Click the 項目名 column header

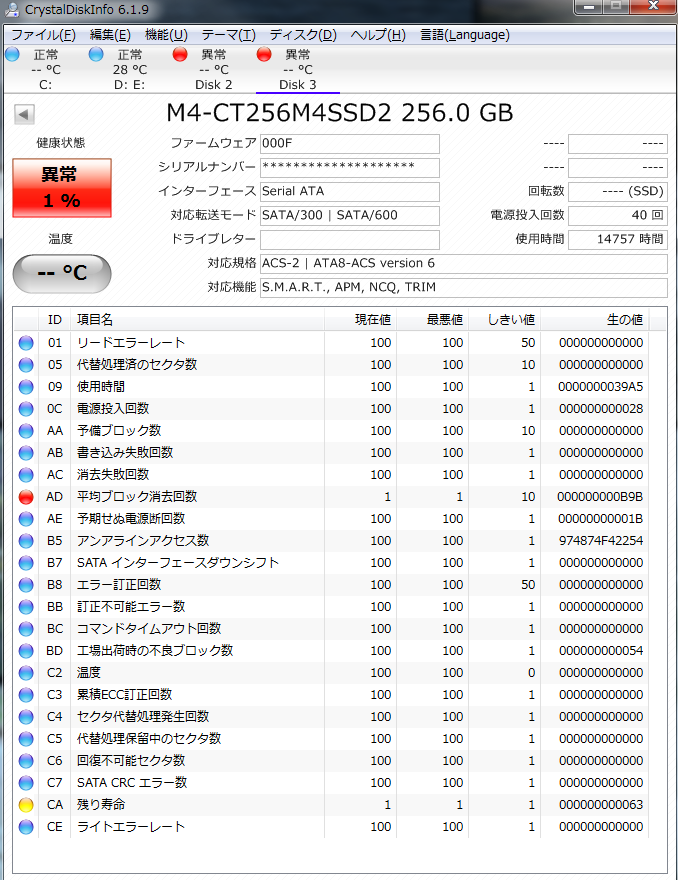tap(197, 320)
